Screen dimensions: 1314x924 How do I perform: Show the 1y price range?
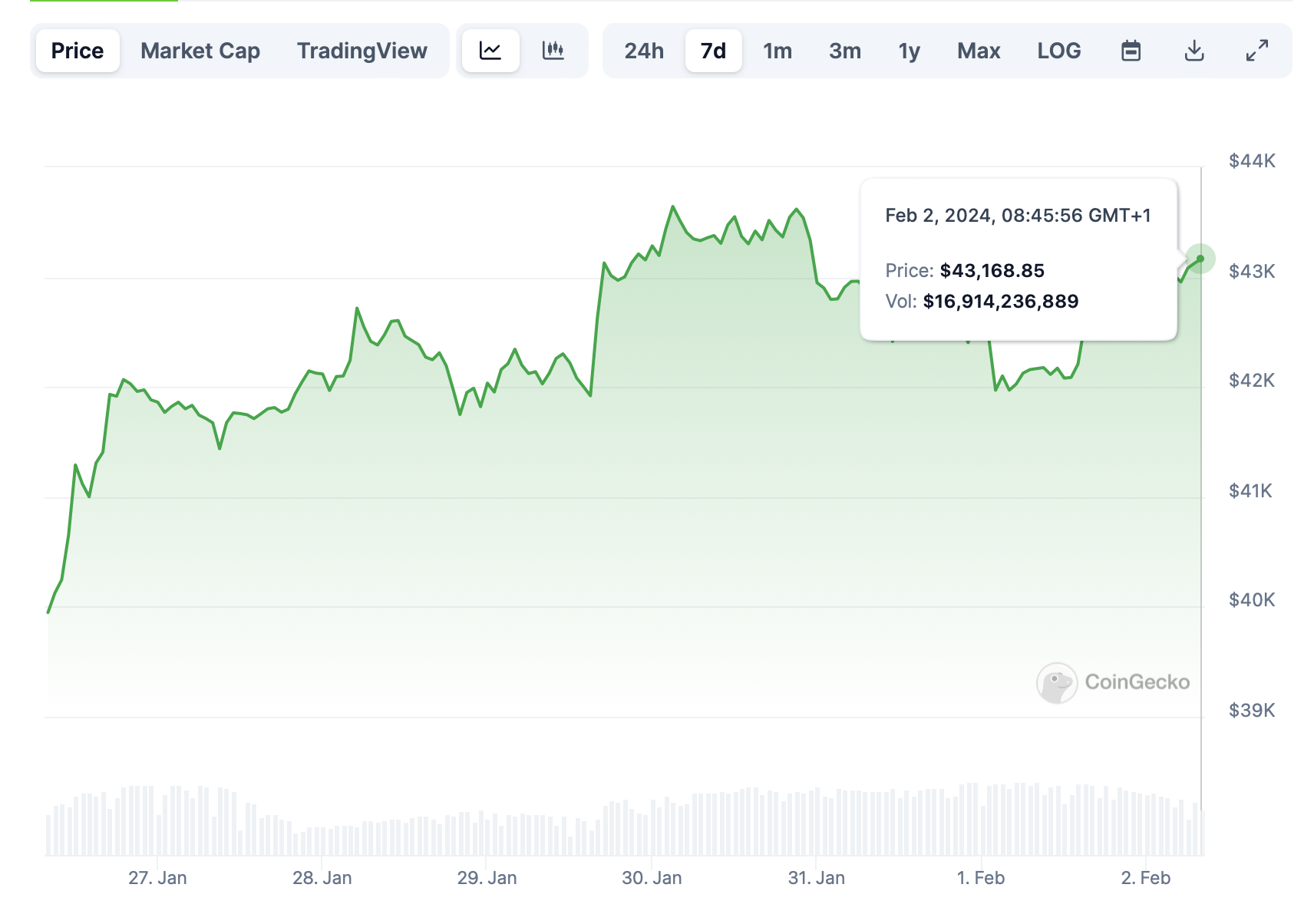coord(909,51)
